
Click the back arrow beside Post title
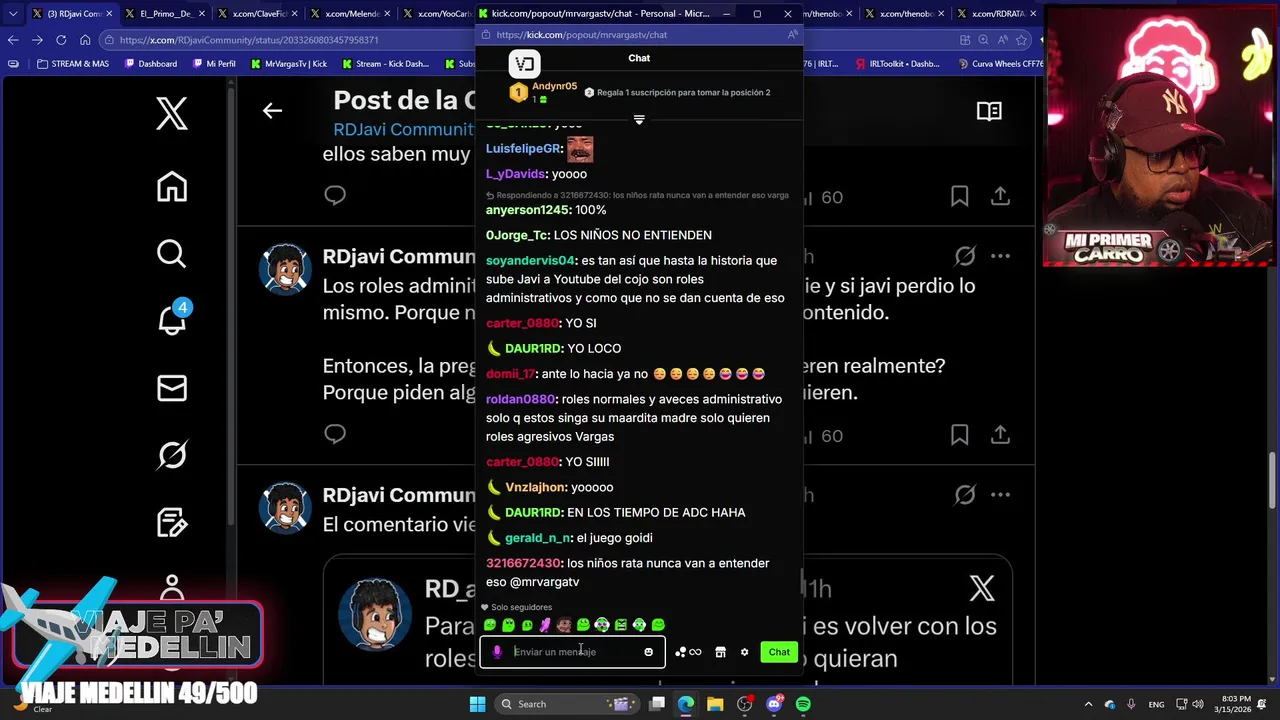(272, 111)
